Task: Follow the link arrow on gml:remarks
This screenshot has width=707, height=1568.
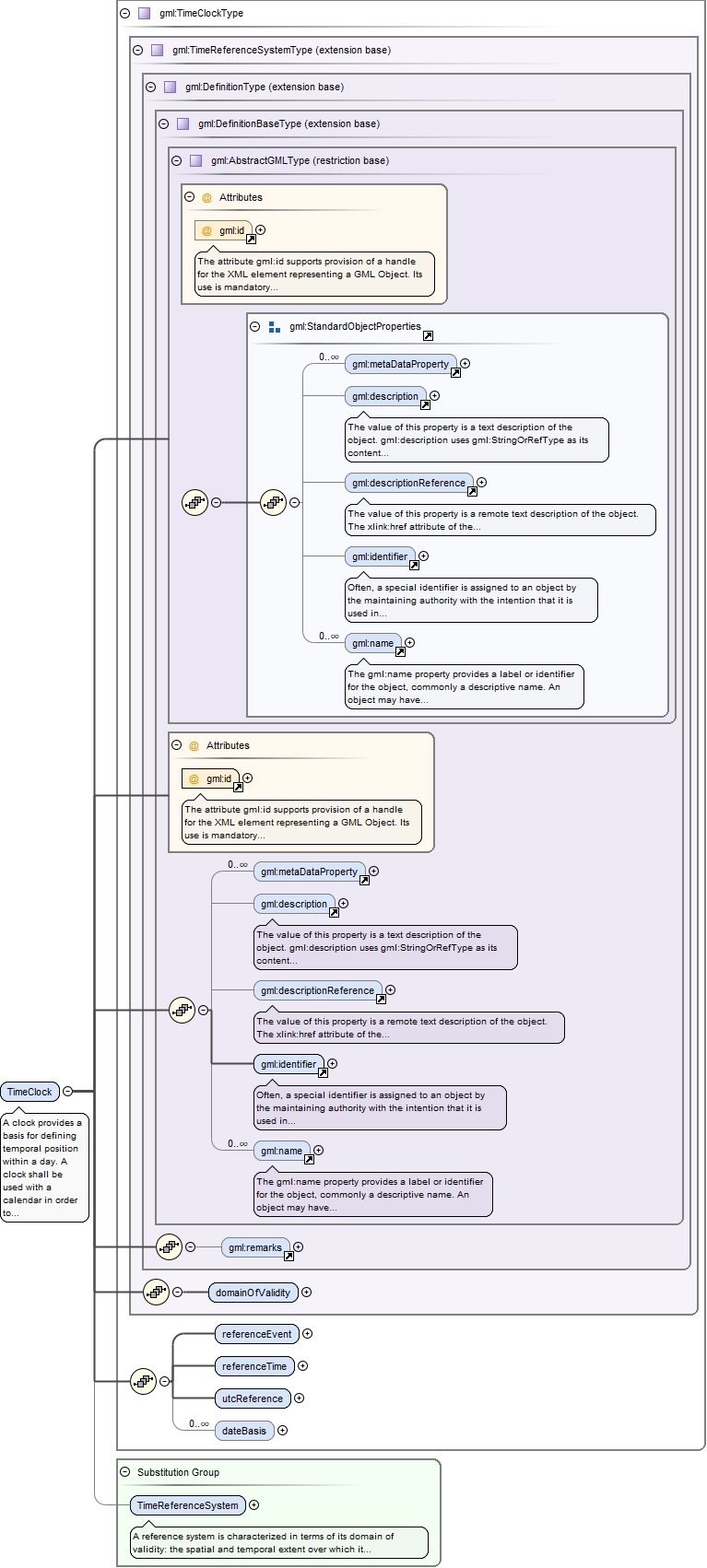Action: coord(289,1256)
